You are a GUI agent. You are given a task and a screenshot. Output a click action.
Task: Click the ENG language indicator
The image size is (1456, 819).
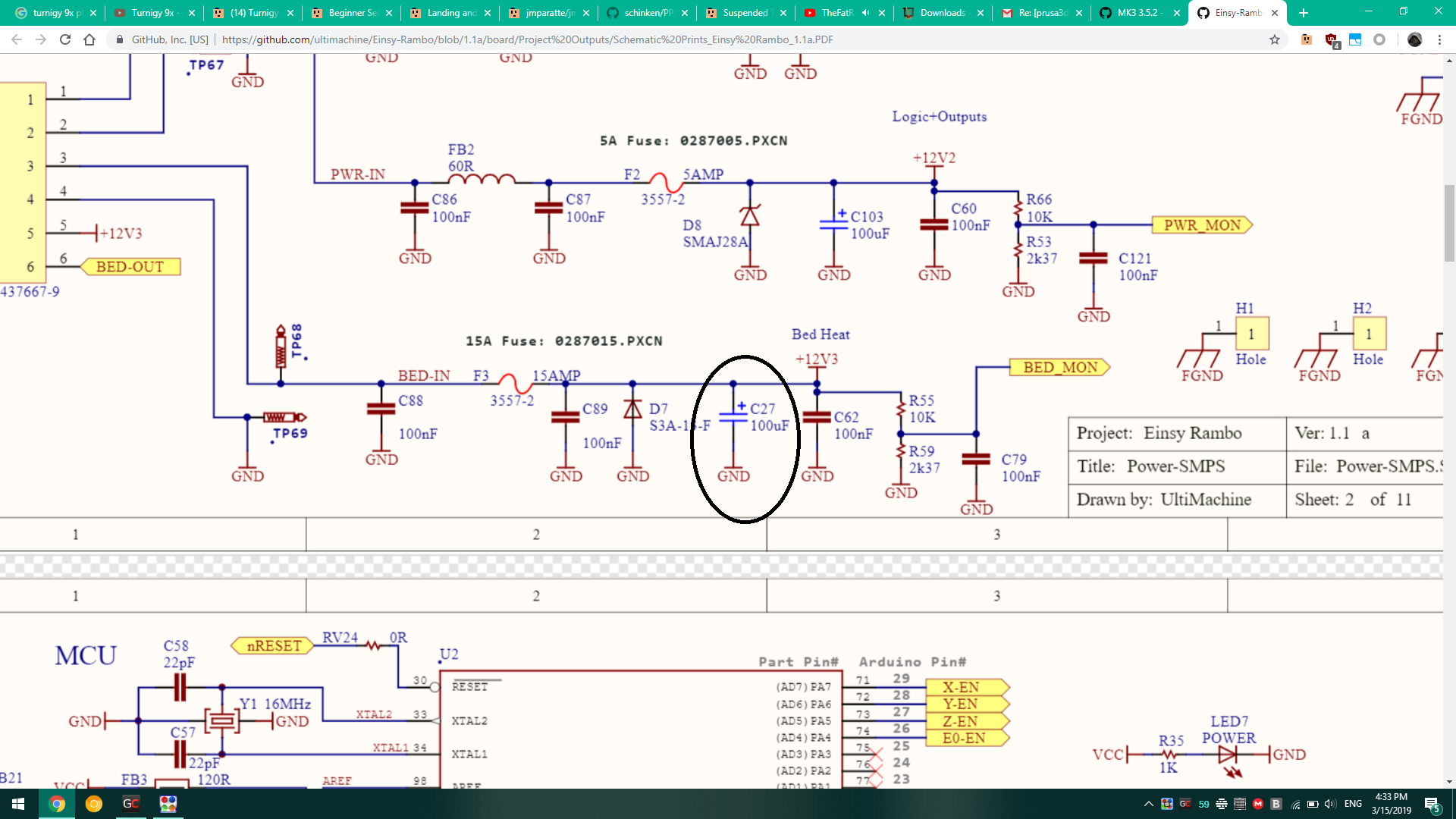tap(1353, 804)
